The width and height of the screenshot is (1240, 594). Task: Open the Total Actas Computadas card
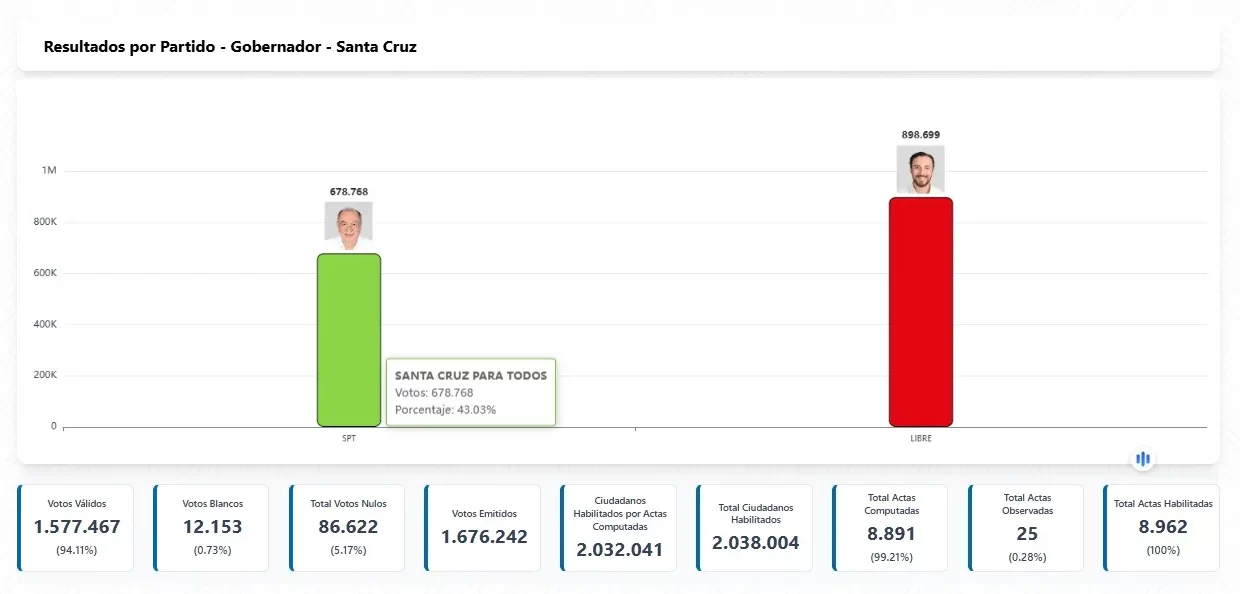891,528
